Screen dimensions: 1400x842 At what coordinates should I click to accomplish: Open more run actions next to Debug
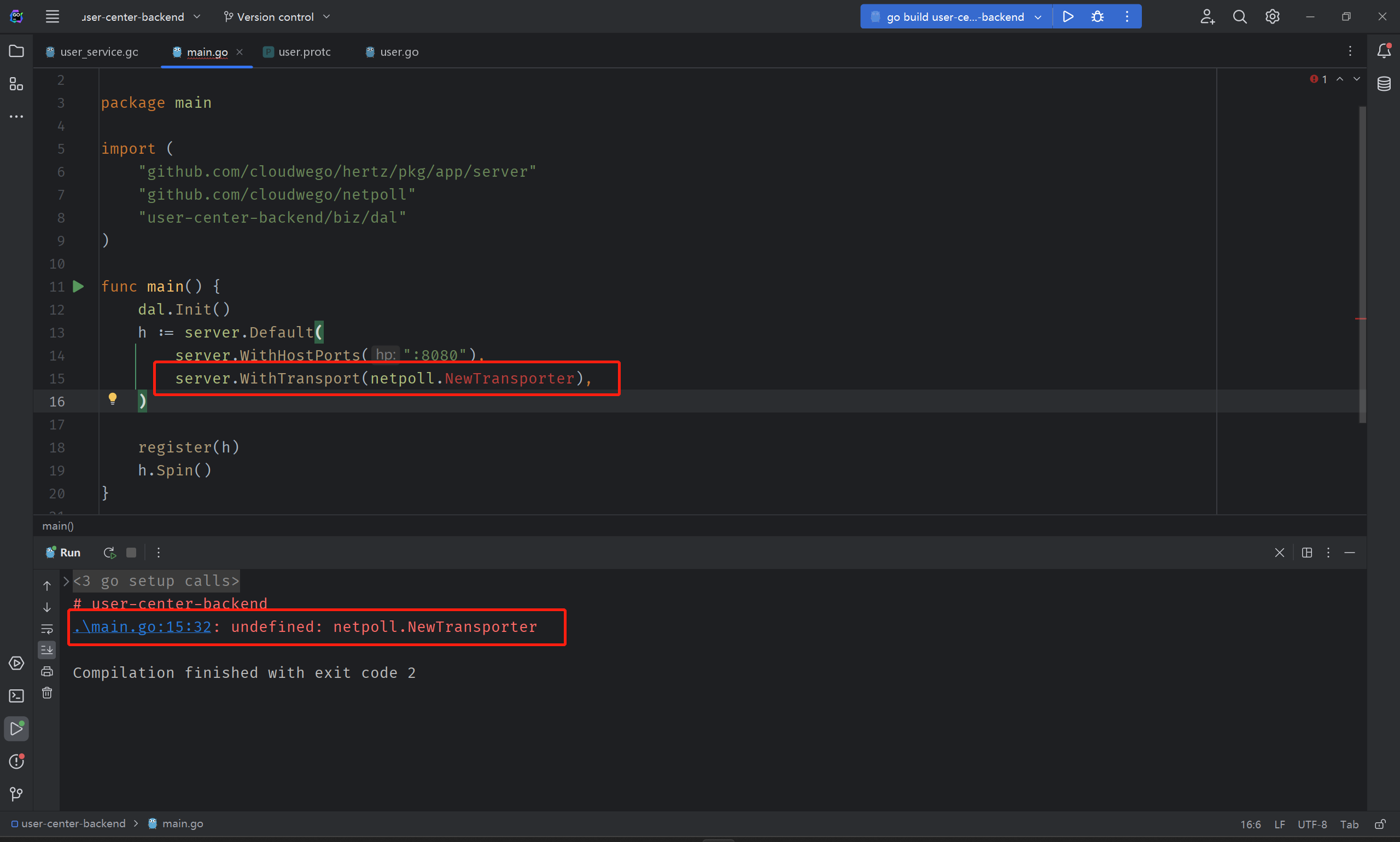tap(1127, 16)
